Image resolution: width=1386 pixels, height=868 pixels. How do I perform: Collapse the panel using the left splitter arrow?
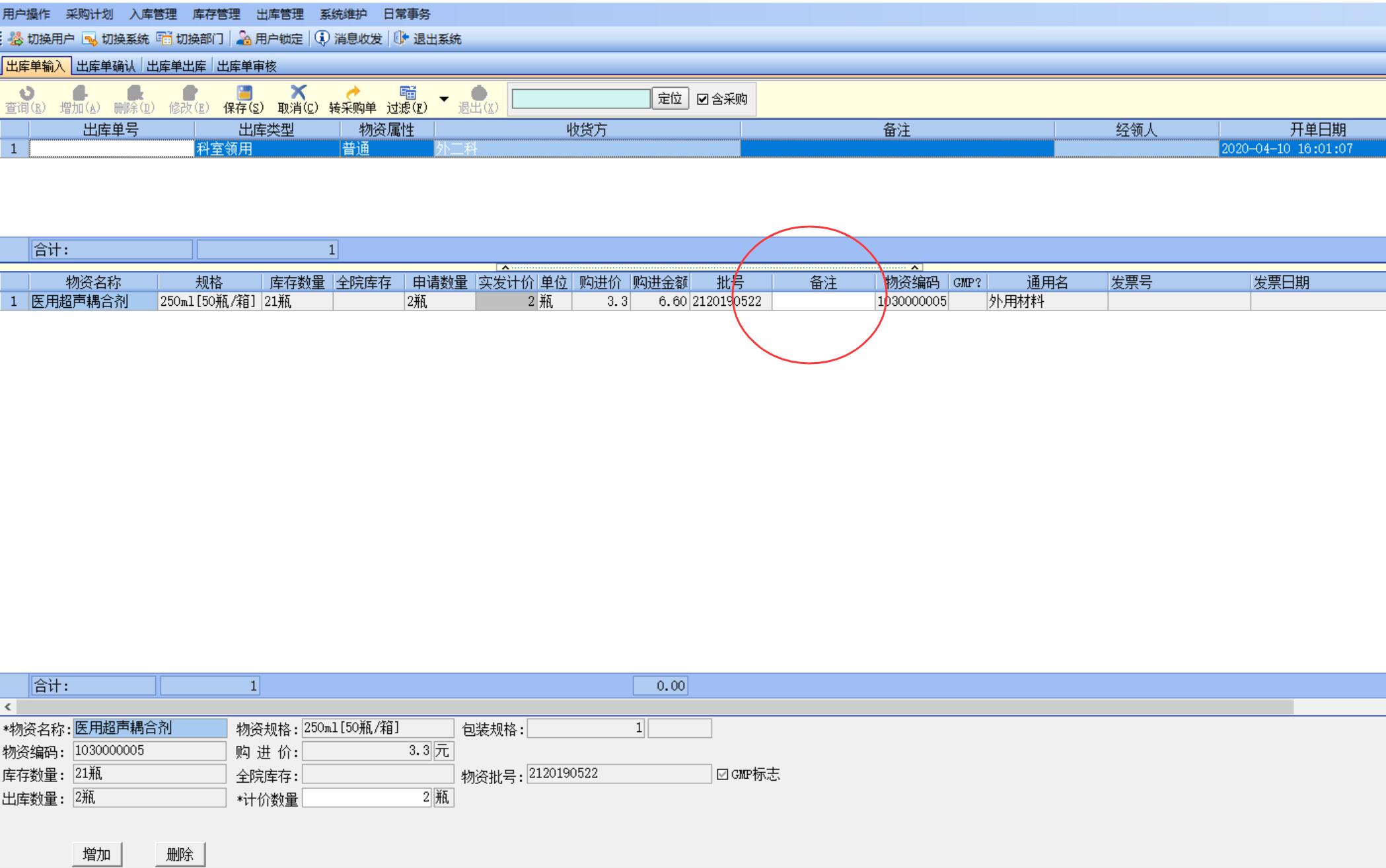tap(505, 268)
